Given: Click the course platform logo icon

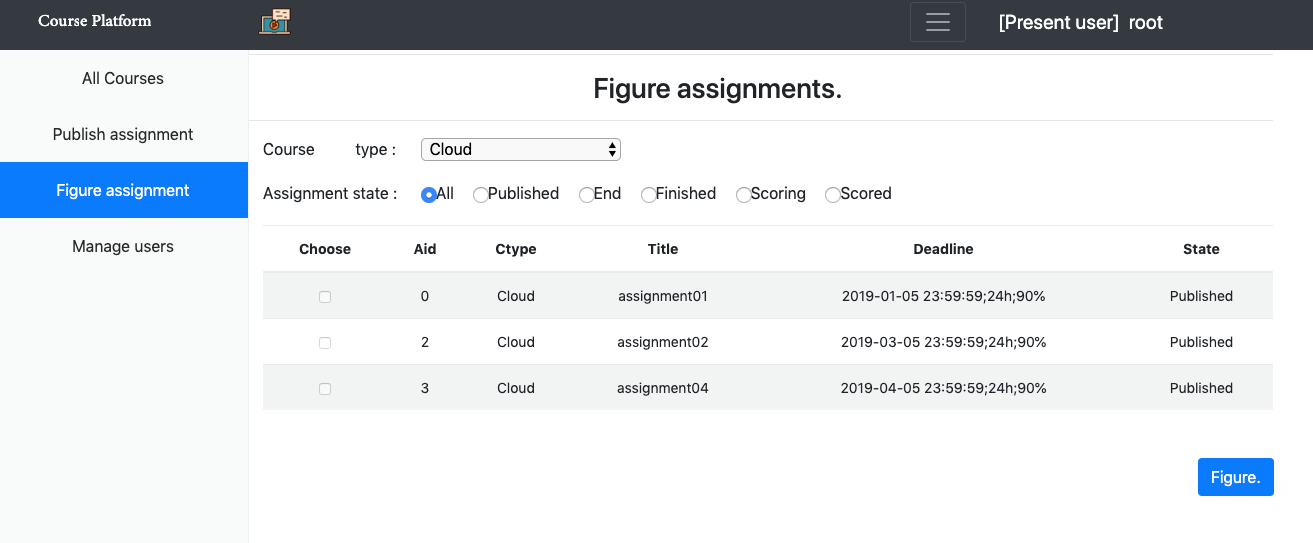Looking at the screenshot, I should 275,22.
